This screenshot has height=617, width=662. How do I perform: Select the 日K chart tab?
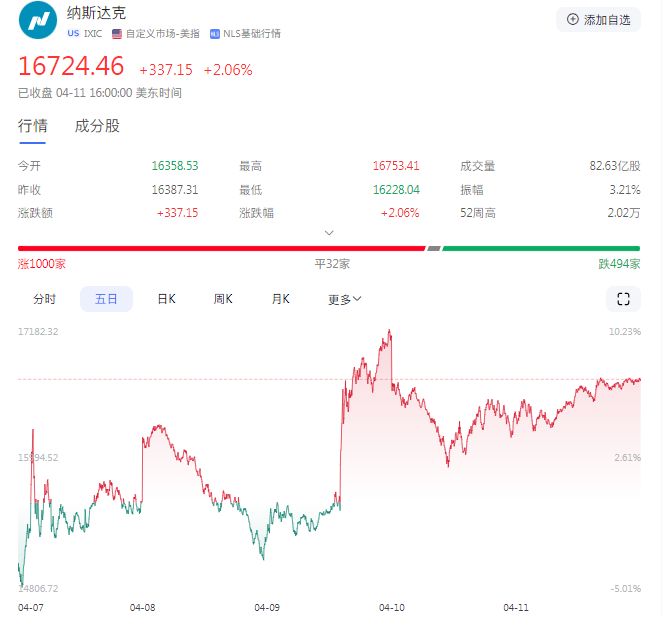click(x=166, y=299)
